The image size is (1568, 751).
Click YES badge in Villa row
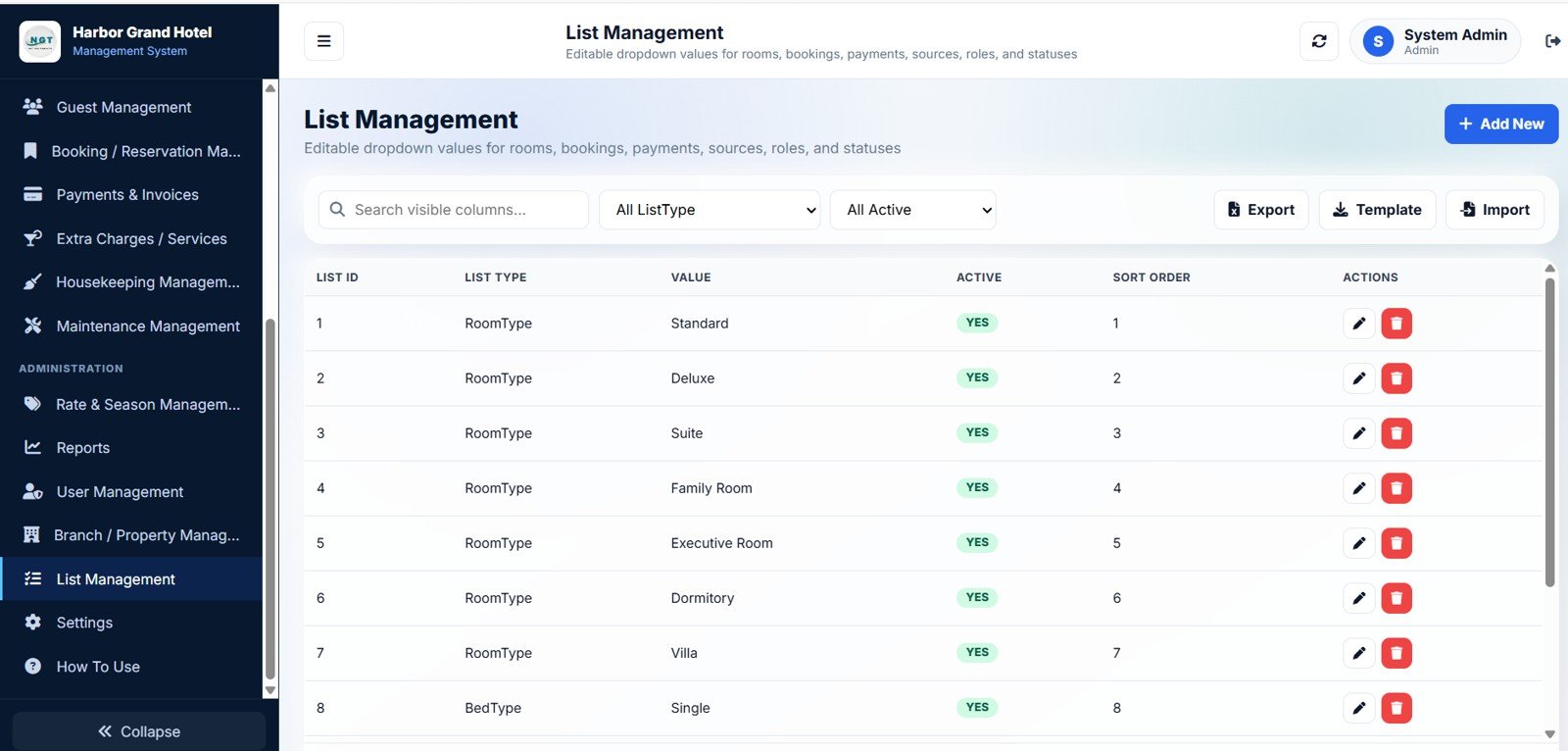(977, 652)
